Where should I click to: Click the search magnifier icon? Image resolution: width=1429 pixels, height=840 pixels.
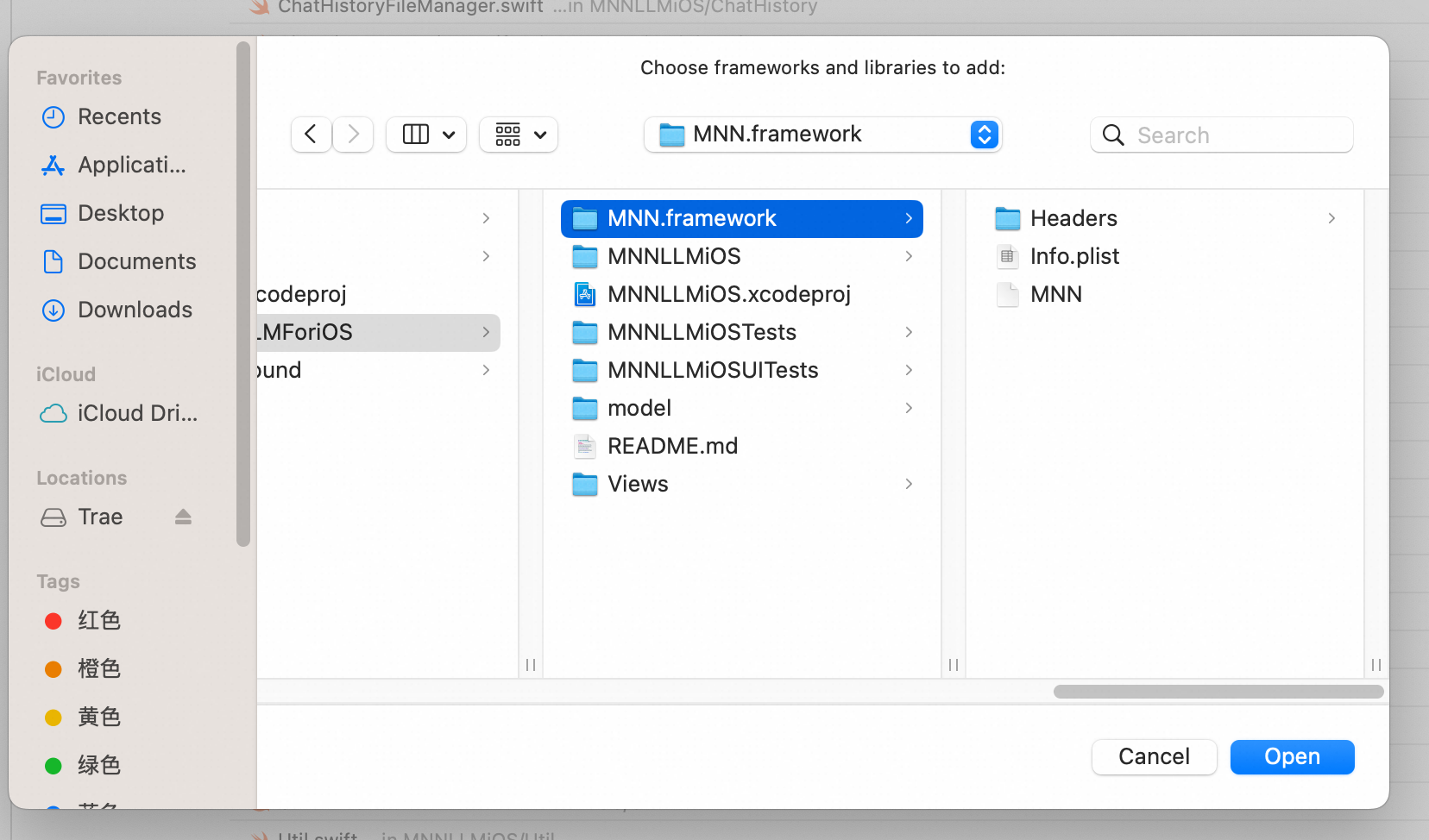pos(1113,135)
